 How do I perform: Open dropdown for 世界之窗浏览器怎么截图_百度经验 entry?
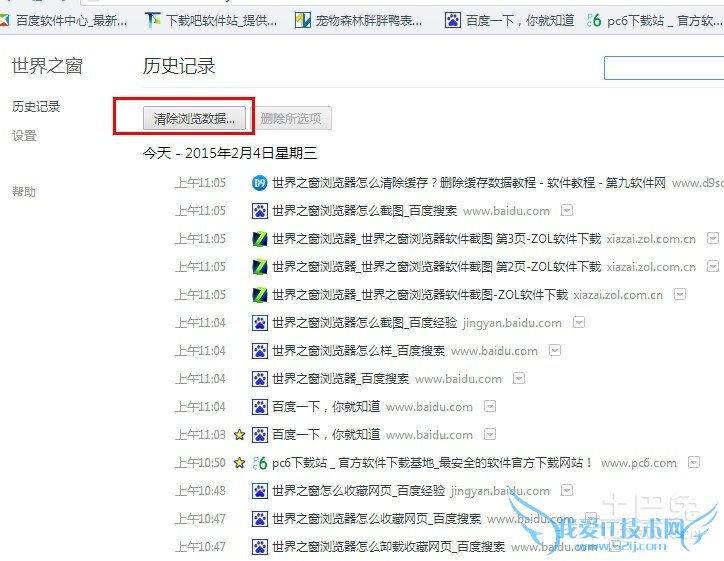click(x=579, y=322)
